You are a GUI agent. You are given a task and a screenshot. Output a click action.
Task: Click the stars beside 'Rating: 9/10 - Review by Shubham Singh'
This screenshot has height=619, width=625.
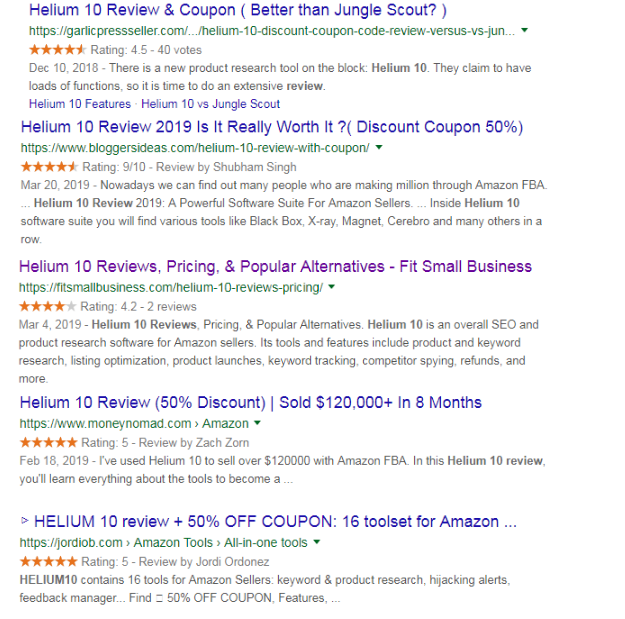click(x=49, y=167)
